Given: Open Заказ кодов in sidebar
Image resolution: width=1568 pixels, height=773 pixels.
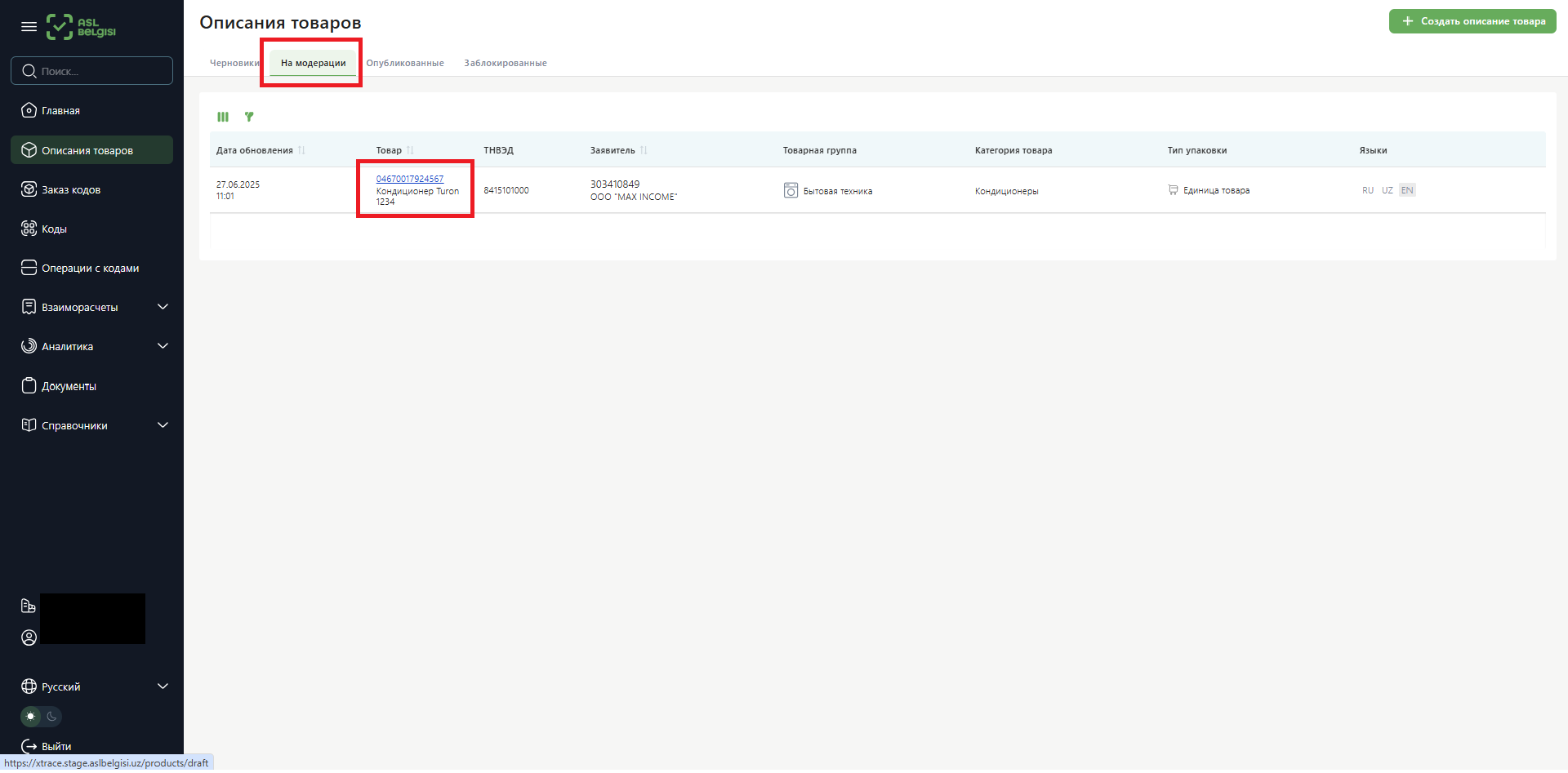Looking at the screenshot, I should [x=71, y=190].
